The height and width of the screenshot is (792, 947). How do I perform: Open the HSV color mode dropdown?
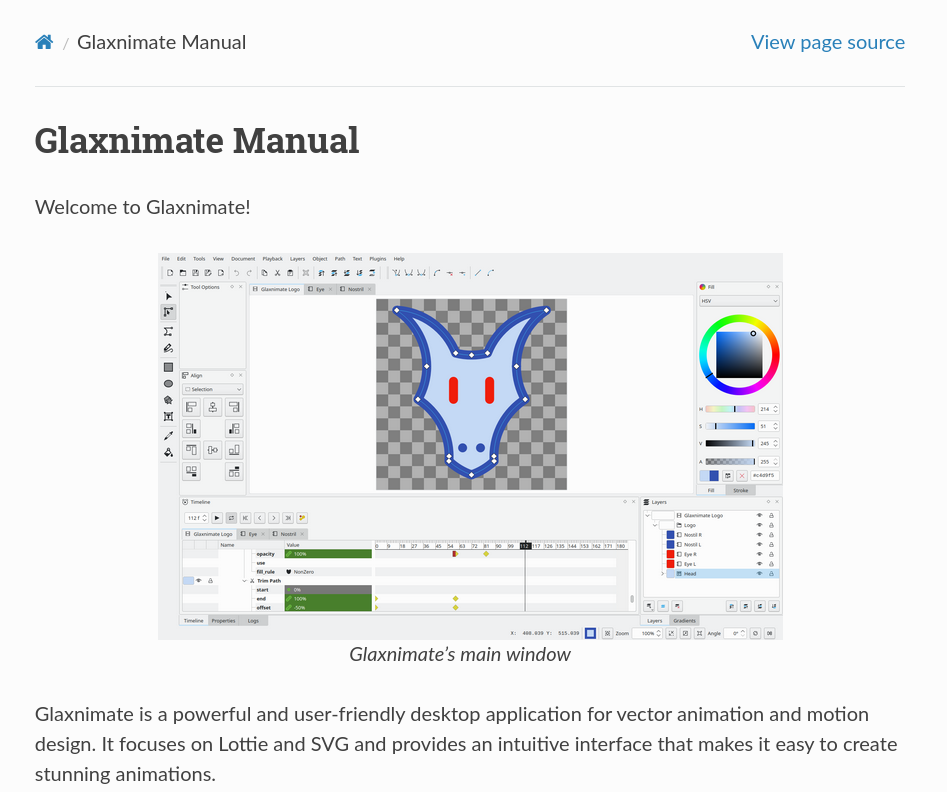[x=739, y=301]
